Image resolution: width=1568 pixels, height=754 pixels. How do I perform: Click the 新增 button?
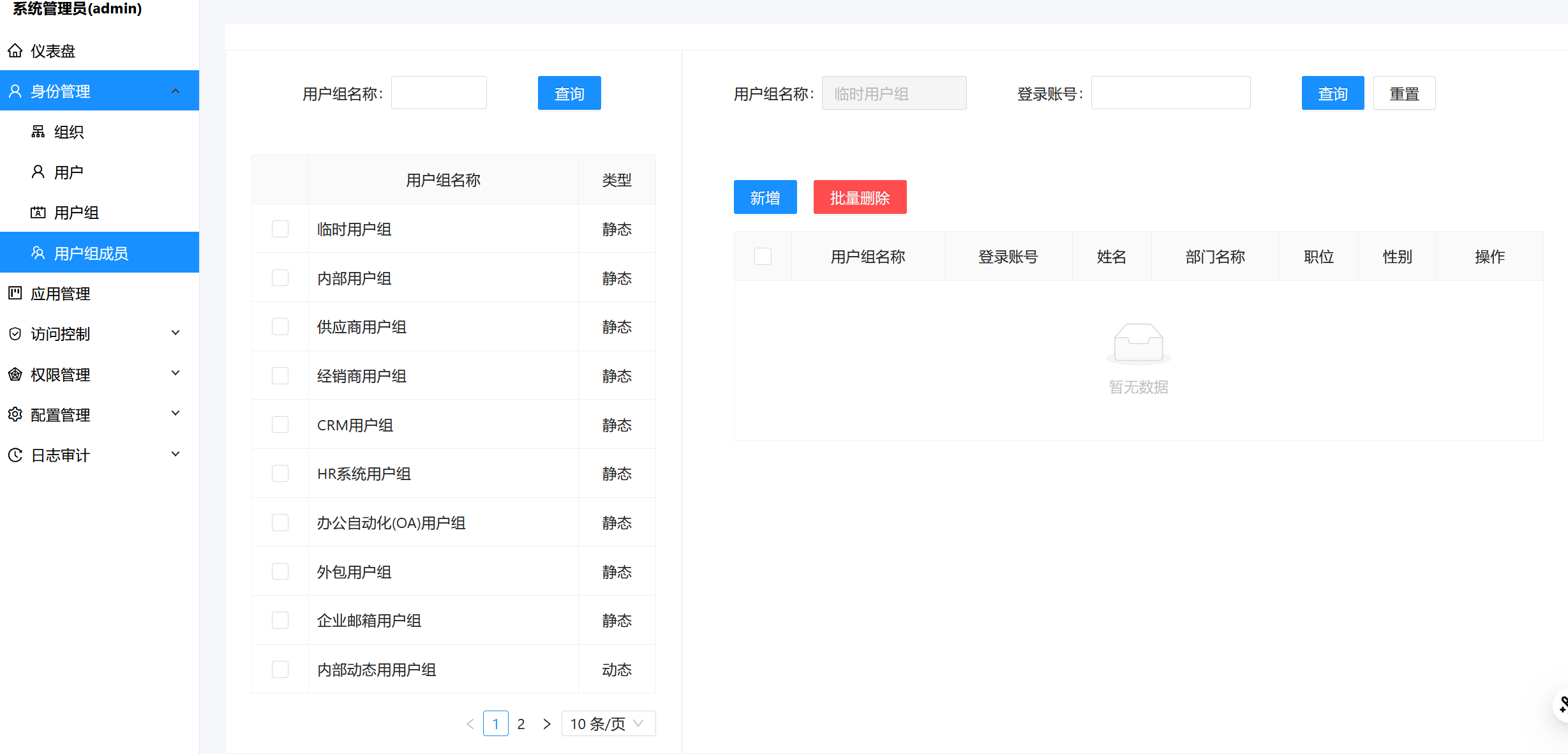point(765,197)
